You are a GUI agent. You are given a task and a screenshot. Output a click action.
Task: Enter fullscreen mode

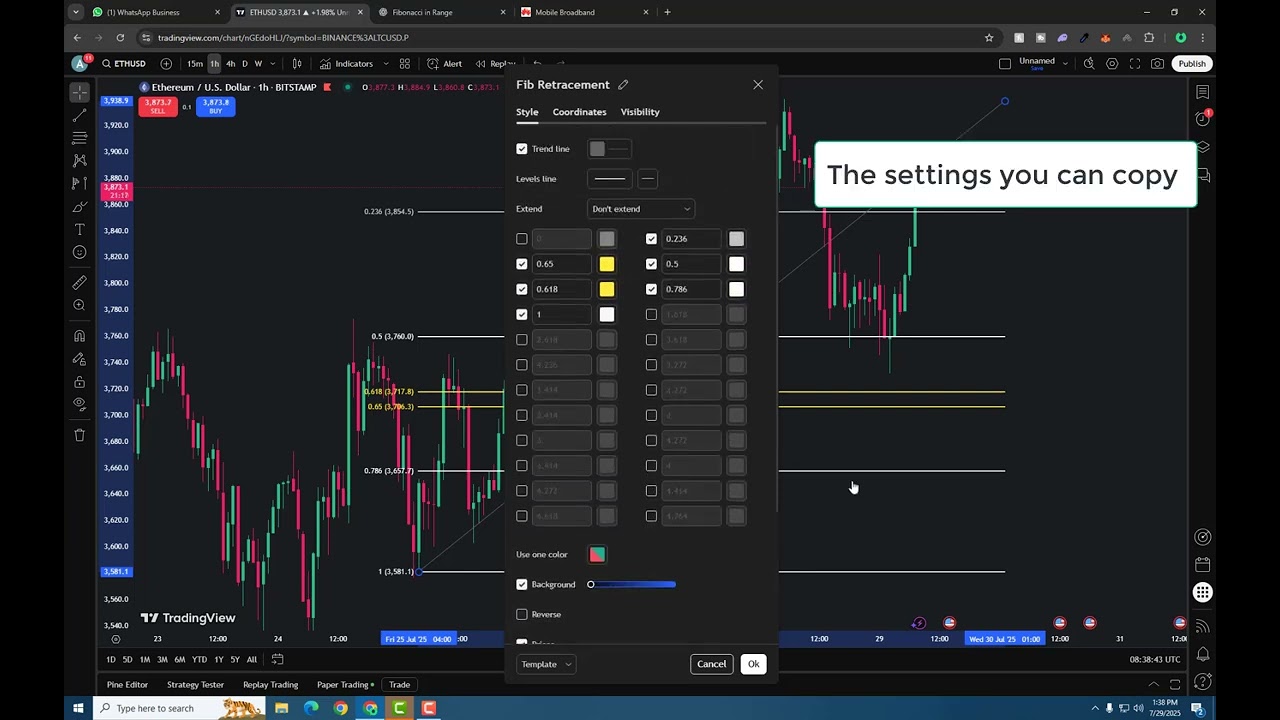click(x=1134, y=64)
